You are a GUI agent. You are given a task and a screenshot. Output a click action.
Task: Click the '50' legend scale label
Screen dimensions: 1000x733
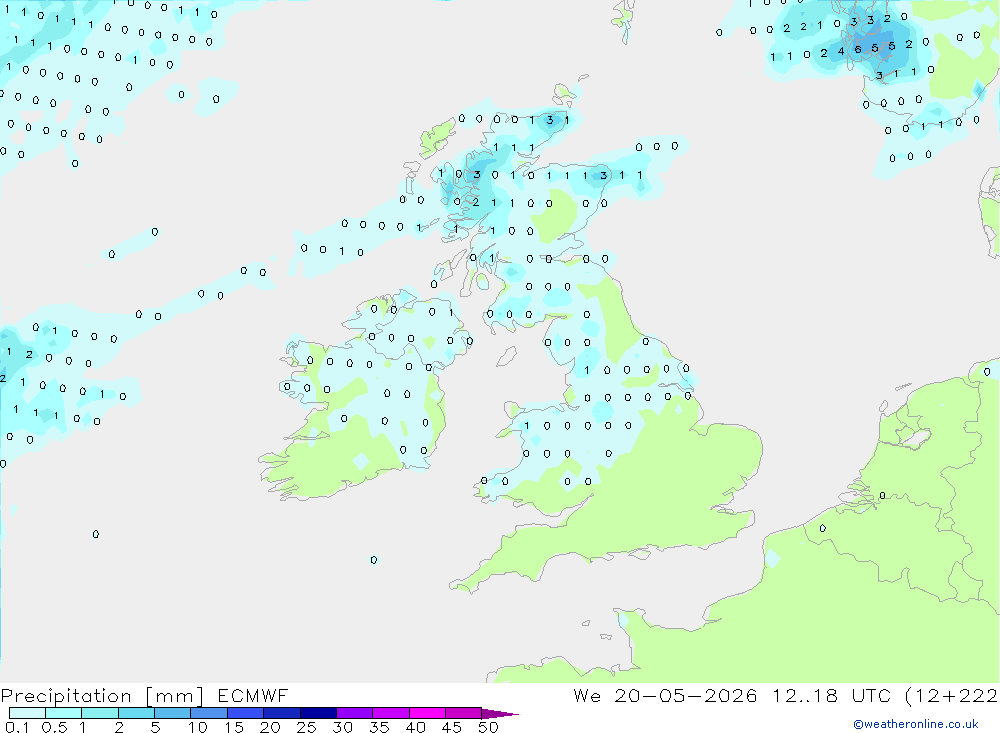pyautogui.click(x=488, y=727)
